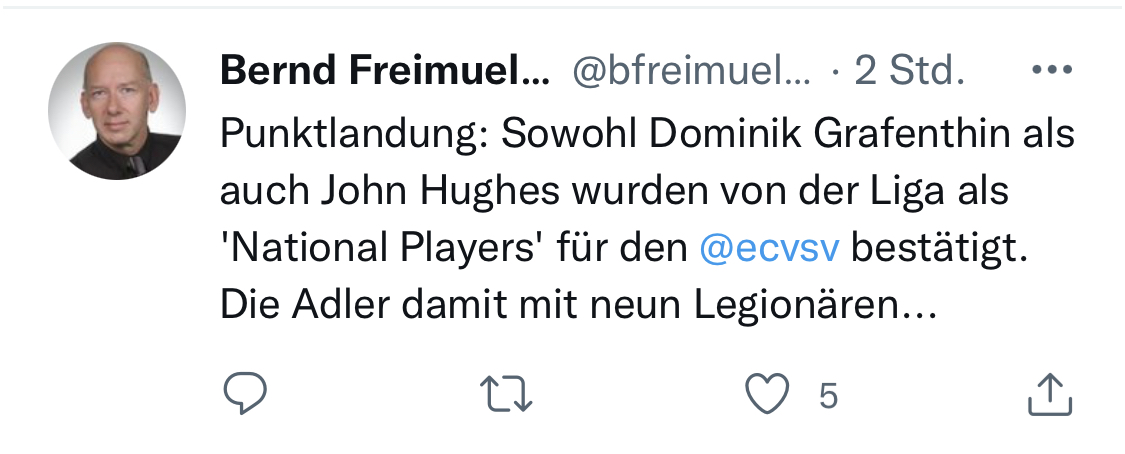Reply to Bernd Freimueller's tweet

click(245, 394)
